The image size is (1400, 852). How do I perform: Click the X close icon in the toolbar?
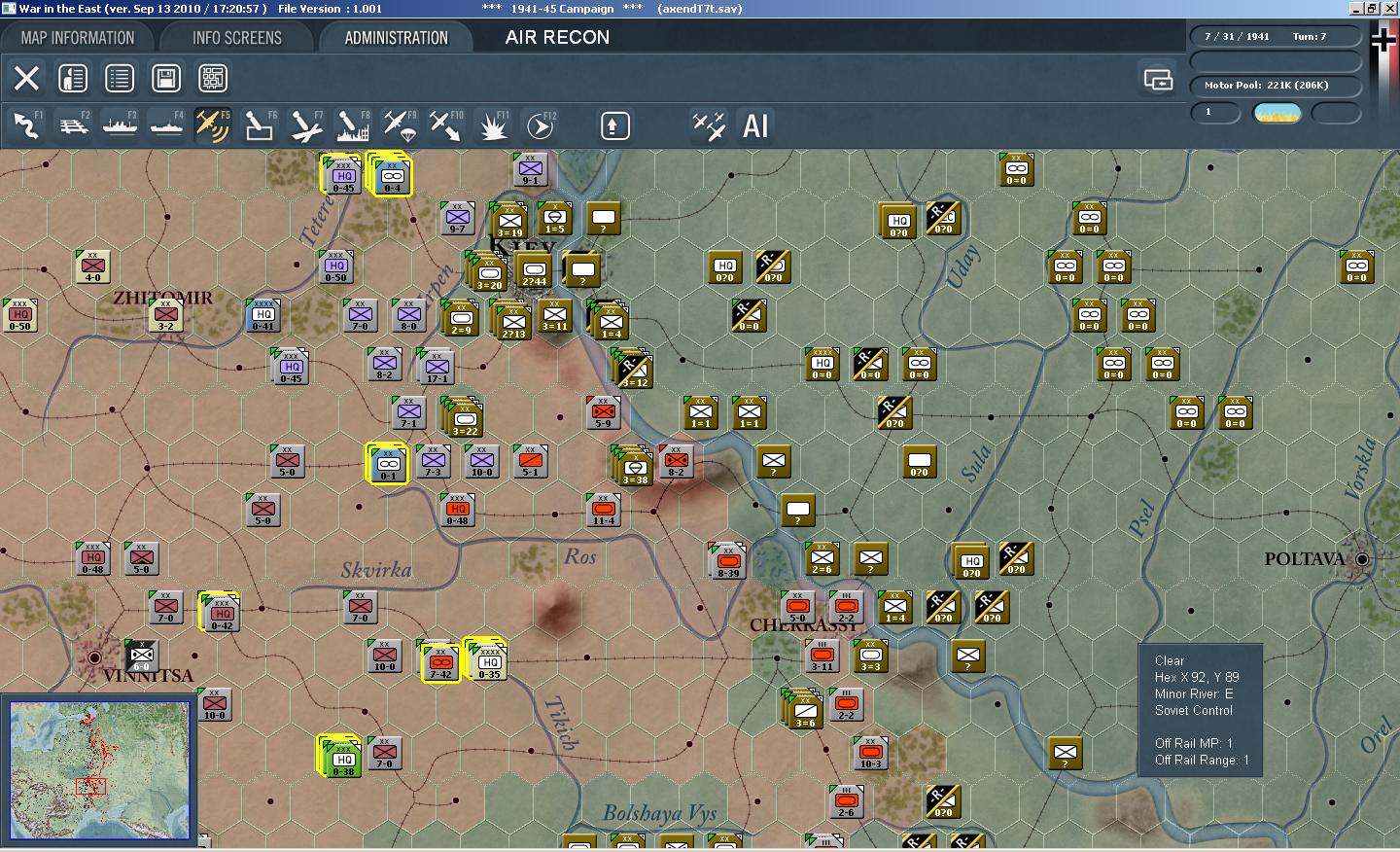click(x=26, y=78)
